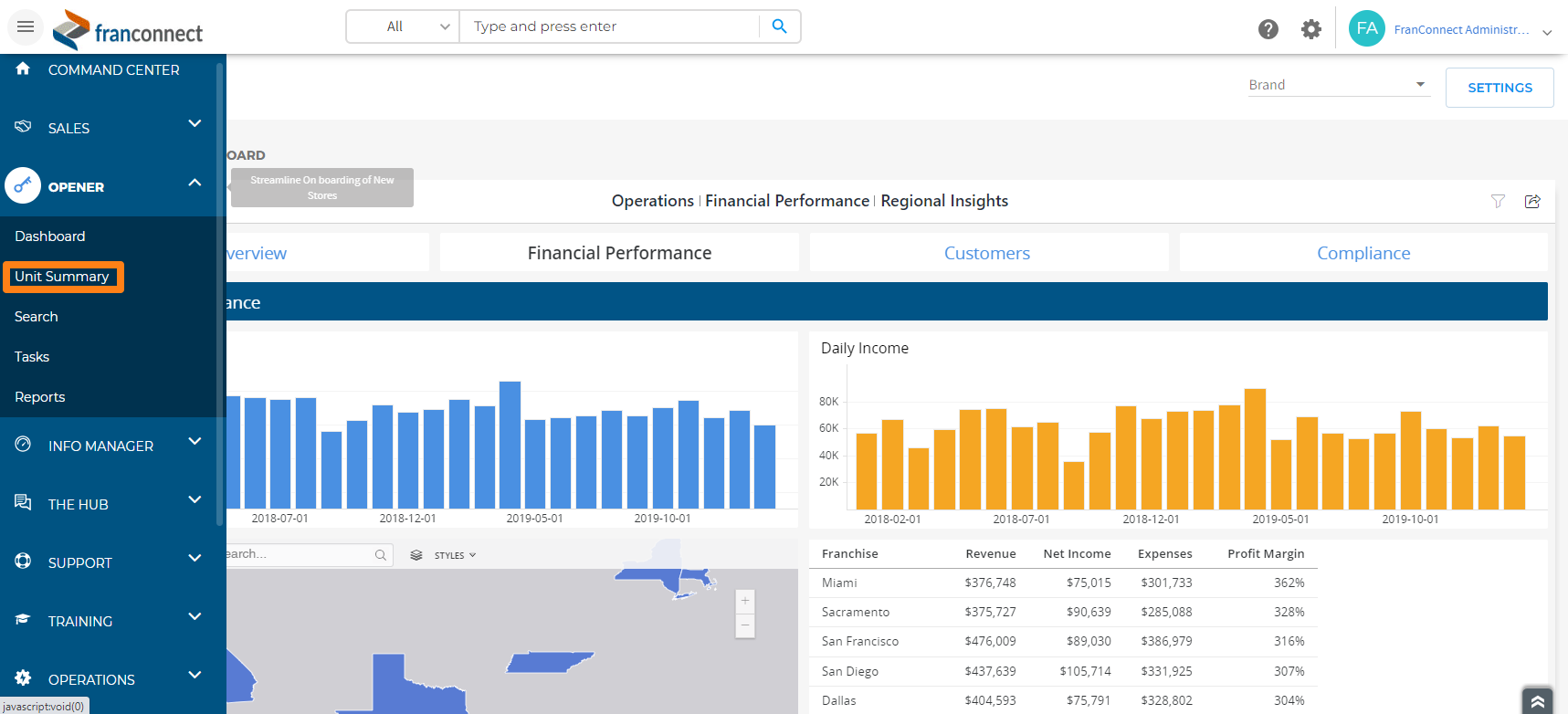Viewport: 1568px width, 714px height.
Task: Open the hamburger menu
Action: 26,26
